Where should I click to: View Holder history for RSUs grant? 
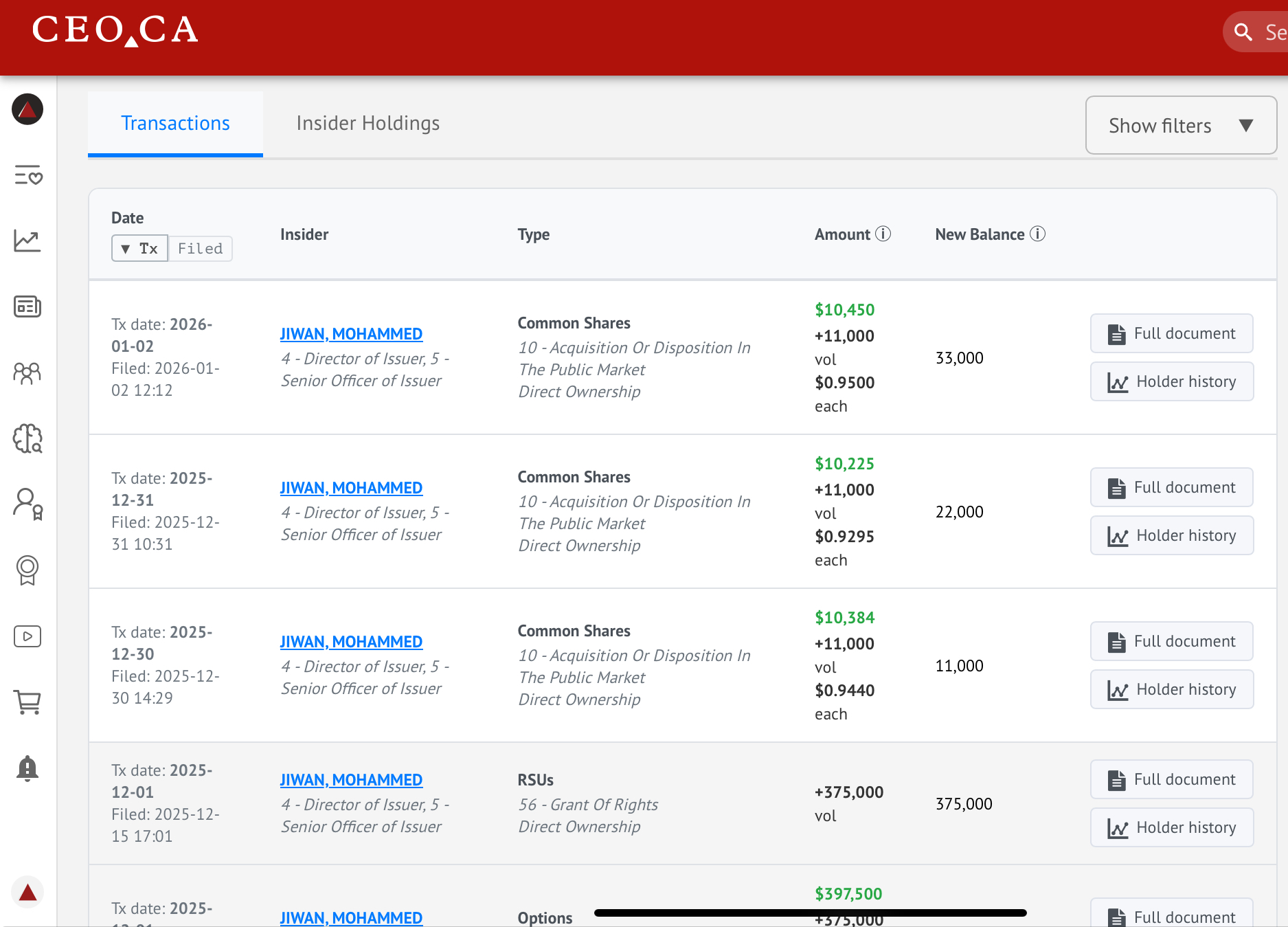tap(1171, 827)
